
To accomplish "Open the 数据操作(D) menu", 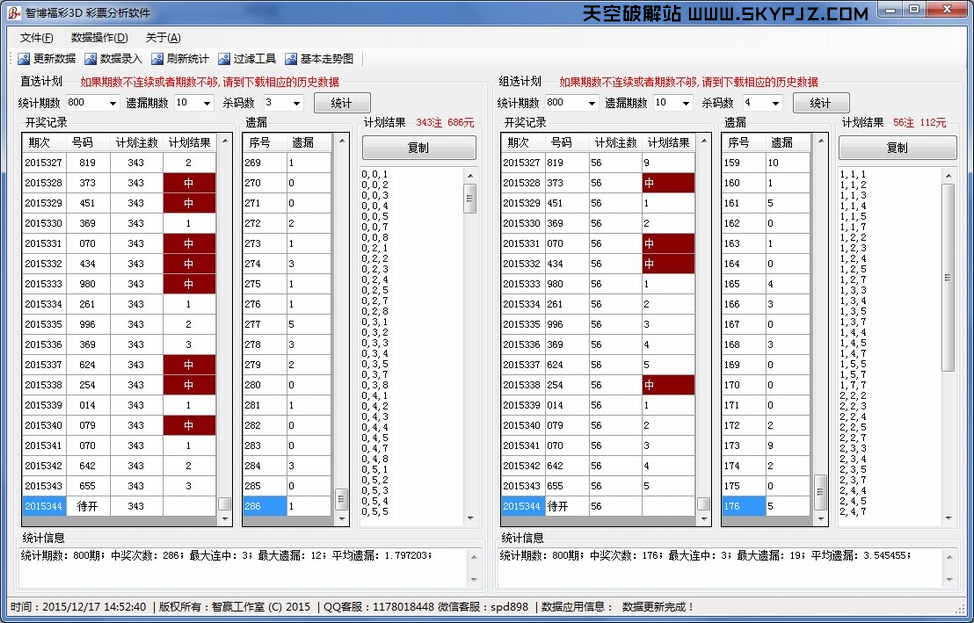I will 99,37.
